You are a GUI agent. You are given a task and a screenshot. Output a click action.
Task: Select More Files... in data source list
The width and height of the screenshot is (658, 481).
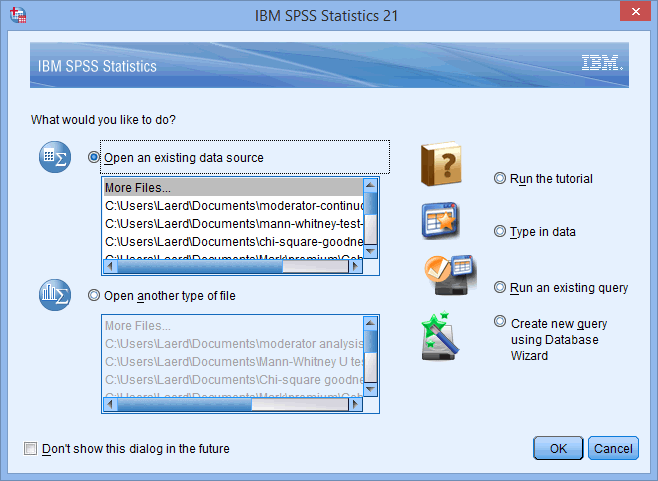[x=233, y=188]
